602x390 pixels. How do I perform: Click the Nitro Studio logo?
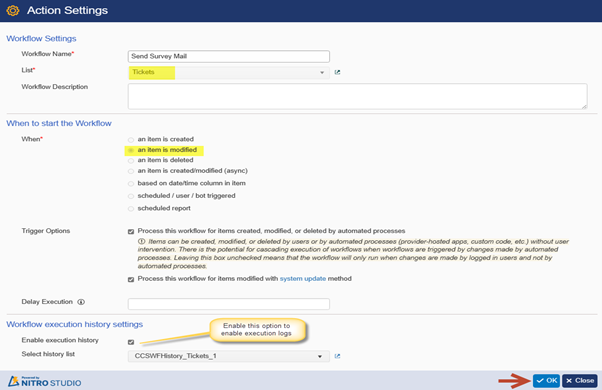pyautogui.click(x=45, y=381)
